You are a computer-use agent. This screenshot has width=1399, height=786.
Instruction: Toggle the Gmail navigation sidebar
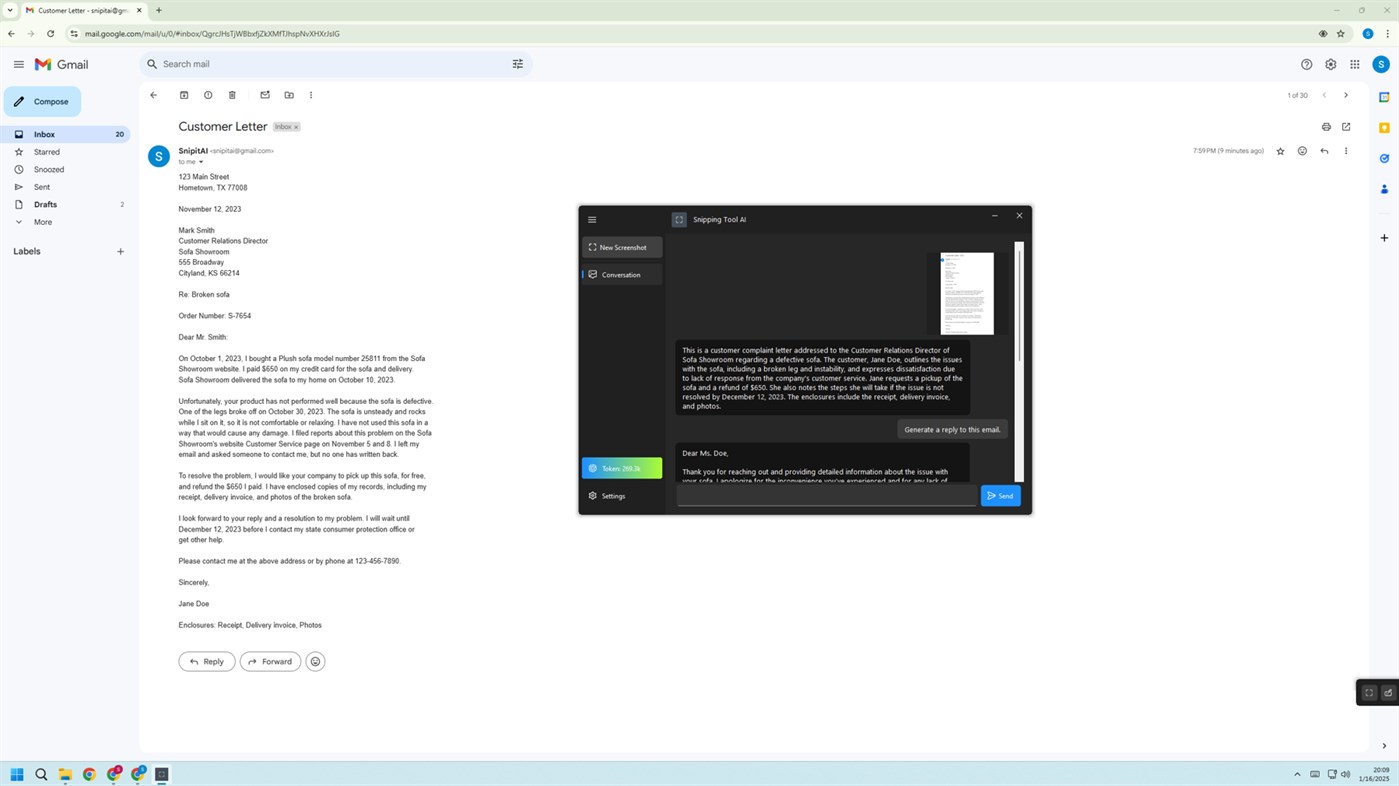[x=18, y=64]
